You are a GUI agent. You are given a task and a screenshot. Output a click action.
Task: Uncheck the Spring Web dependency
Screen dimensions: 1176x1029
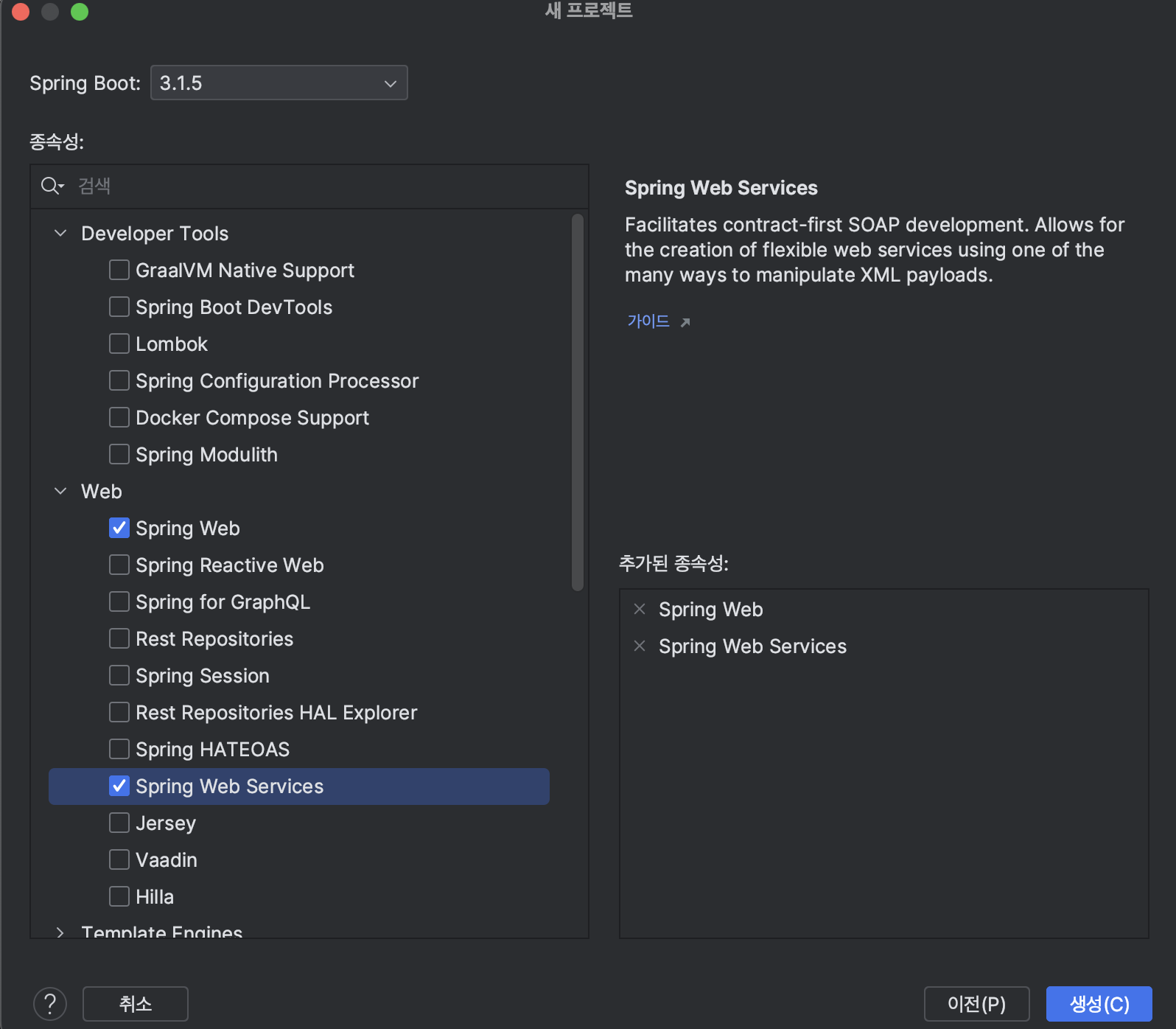119,528
